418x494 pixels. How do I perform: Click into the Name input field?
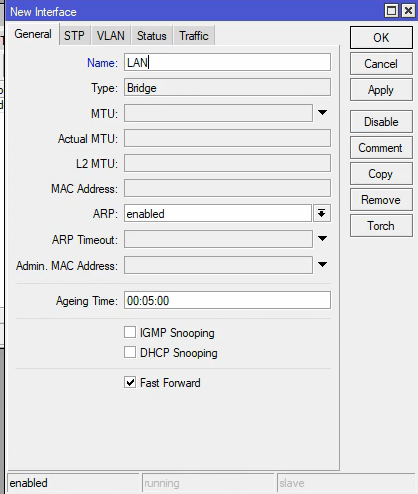[228, 62]
